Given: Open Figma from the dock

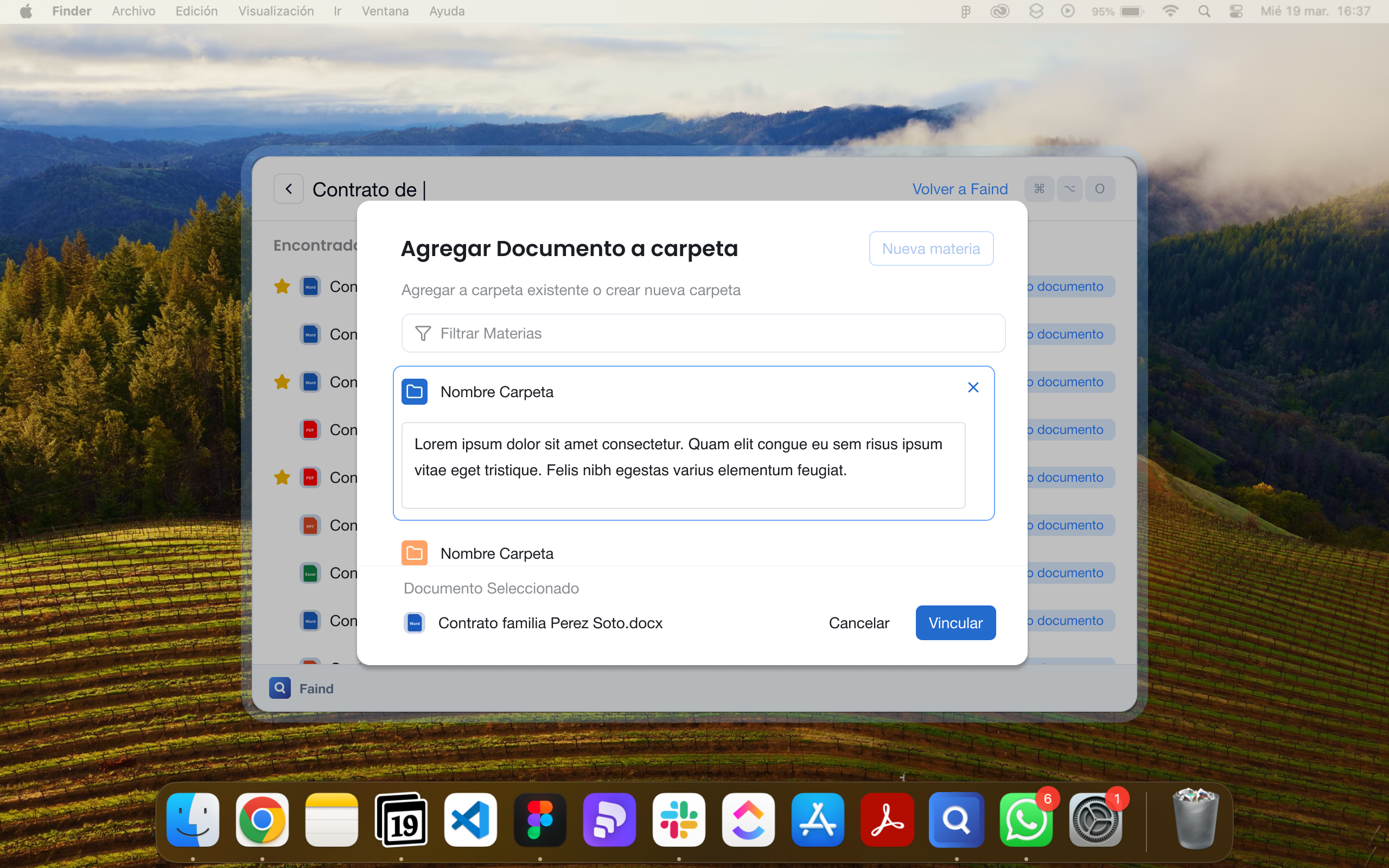Looking at the screenshot, I should click(x=539, y=820).
